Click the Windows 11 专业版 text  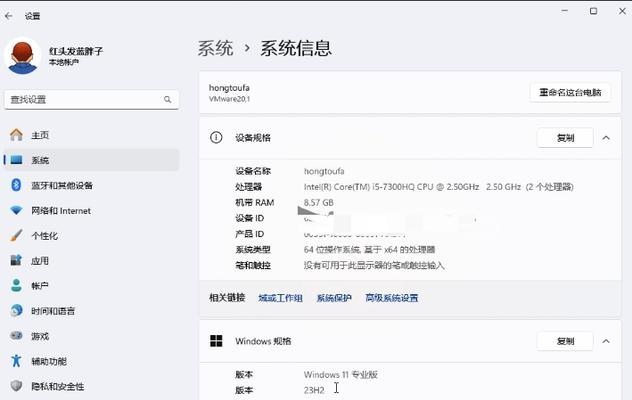341,375
